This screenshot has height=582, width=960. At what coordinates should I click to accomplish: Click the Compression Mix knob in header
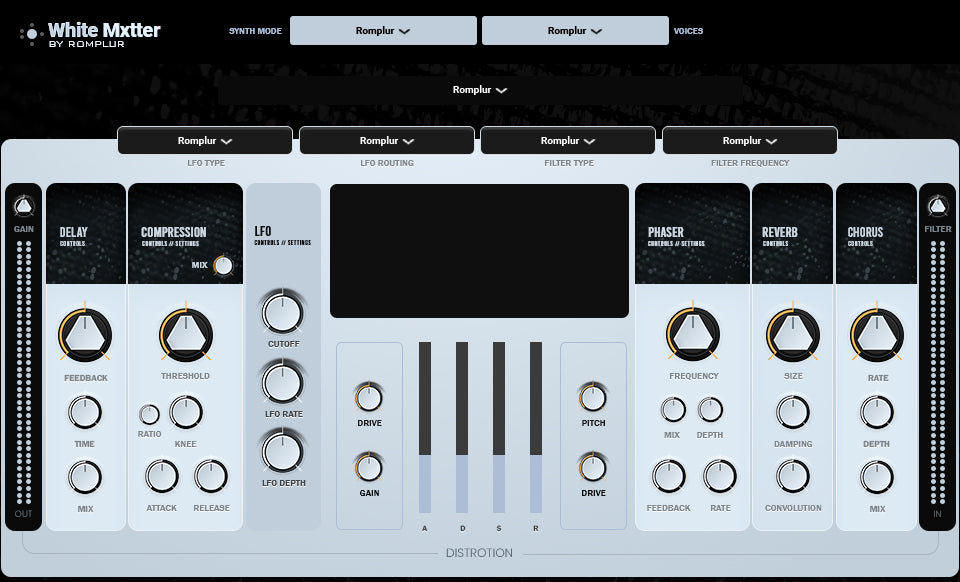coord(223,266)
